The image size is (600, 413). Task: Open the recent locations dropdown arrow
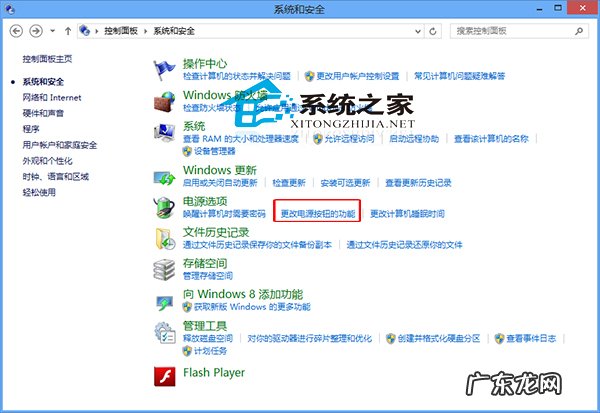pos(52,31)
